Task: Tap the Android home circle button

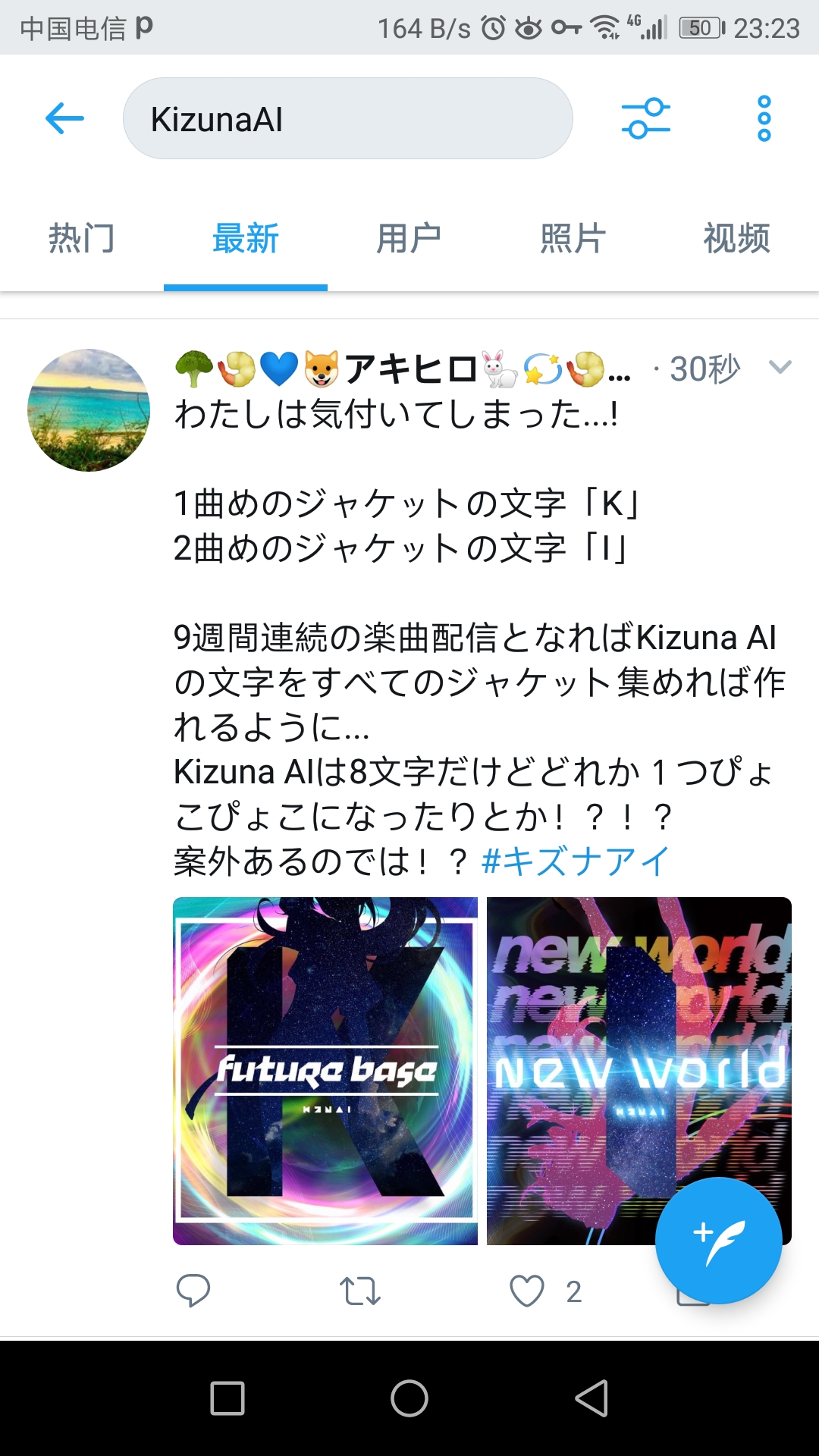Action: click(409, 1398)
